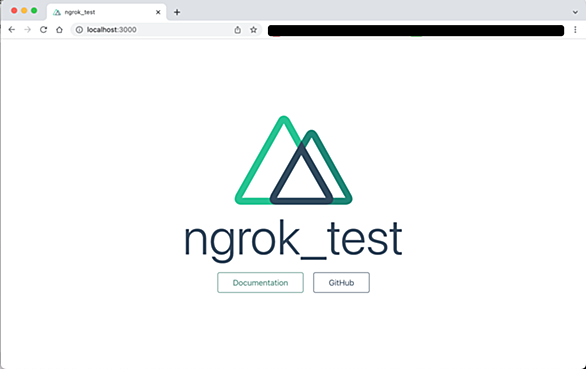586x369 pixels.
Task: Expand the tab search chevron
Action: point(575,12)
